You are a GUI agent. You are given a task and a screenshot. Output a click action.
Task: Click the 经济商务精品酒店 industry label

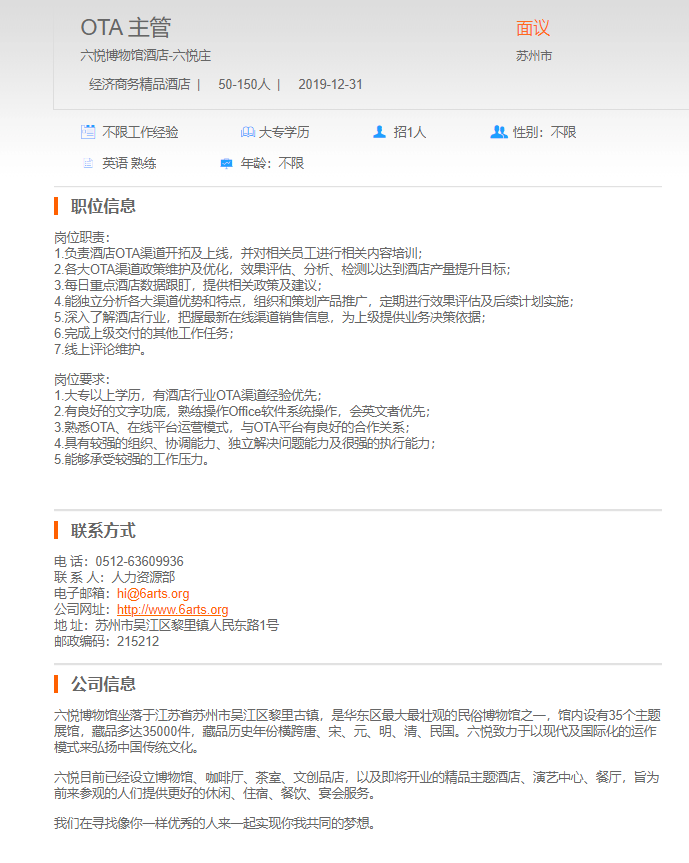point(139,84)
